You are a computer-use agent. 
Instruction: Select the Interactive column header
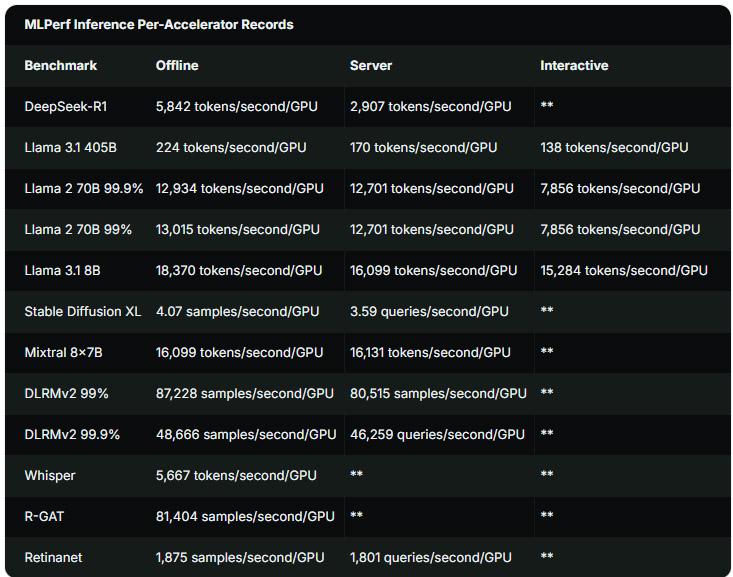[574, 65]
